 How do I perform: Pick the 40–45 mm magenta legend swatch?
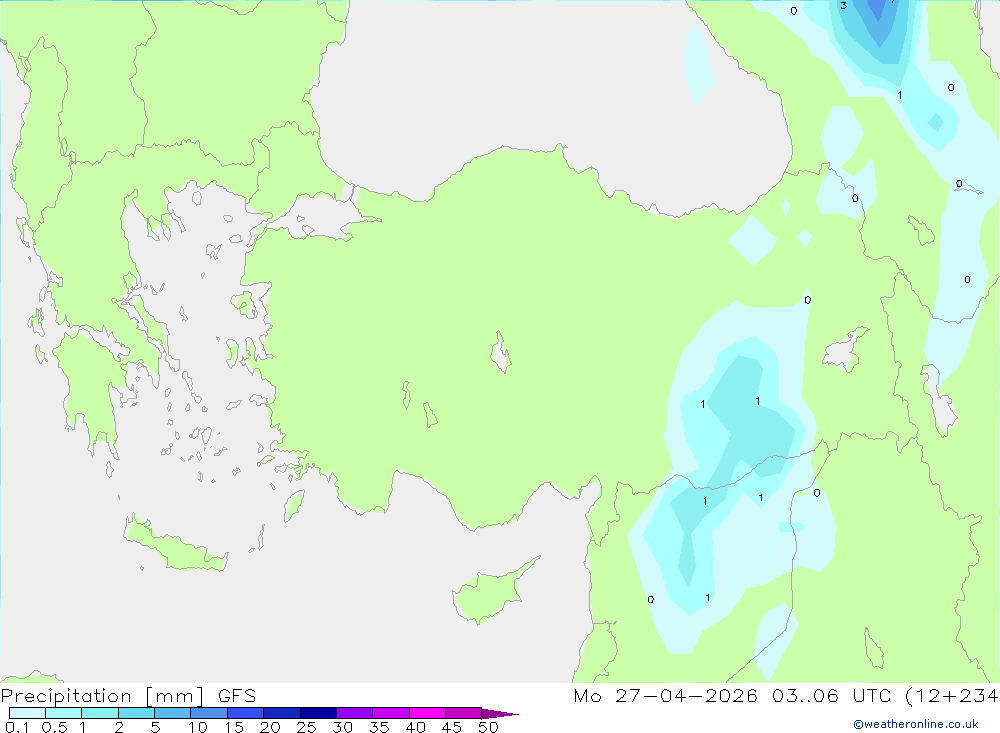427,713
